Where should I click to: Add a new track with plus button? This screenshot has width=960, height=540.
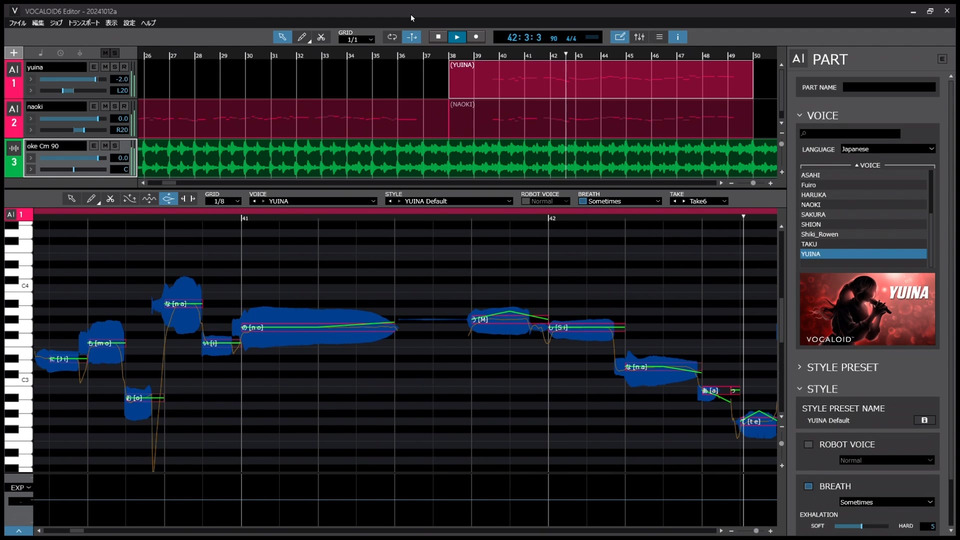[13, 53]
